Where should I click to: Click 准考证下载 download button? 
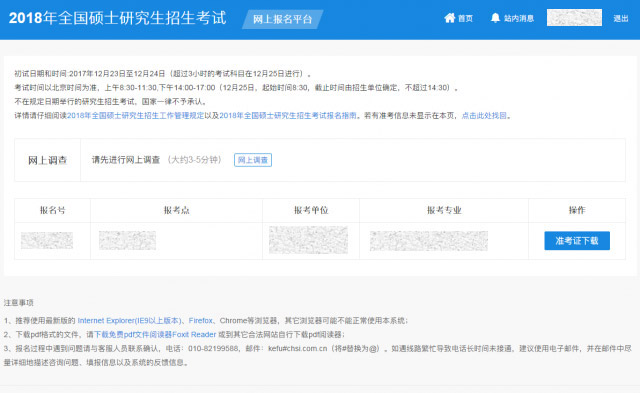click(x=577, y=241)
